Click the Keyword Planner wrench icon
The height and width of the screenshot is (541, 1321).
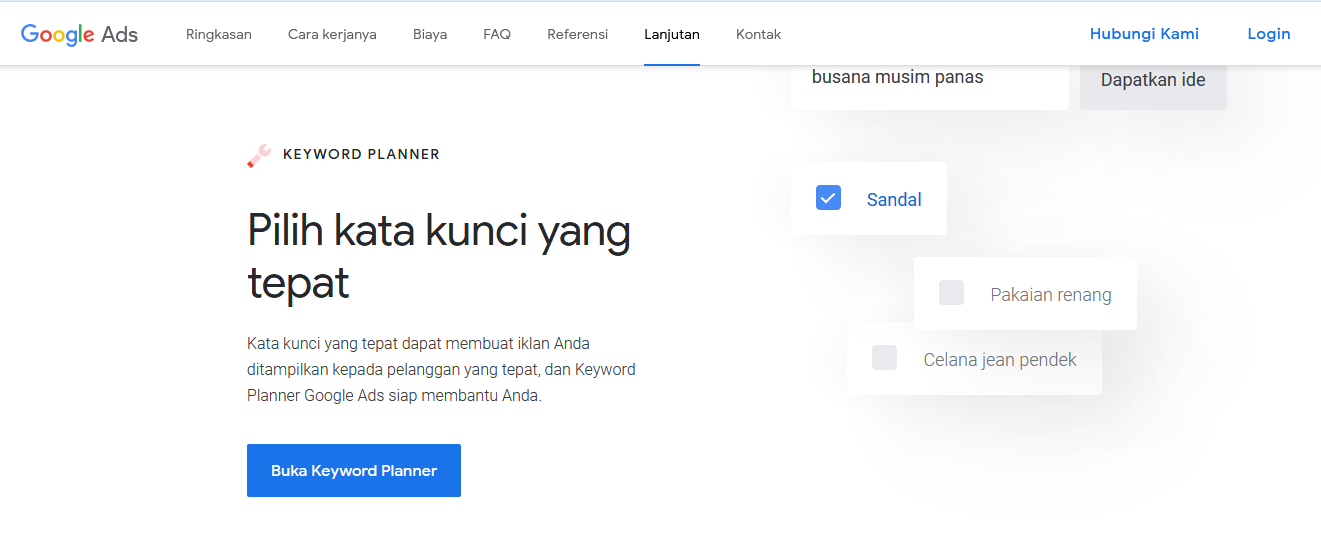[259, 156]
